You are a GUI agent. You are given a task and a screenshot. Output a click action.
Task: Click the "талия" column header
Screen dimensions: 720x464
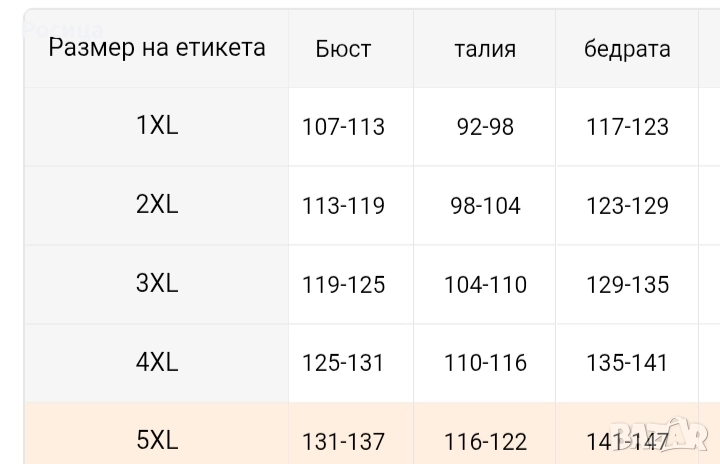tap(485, 49)
